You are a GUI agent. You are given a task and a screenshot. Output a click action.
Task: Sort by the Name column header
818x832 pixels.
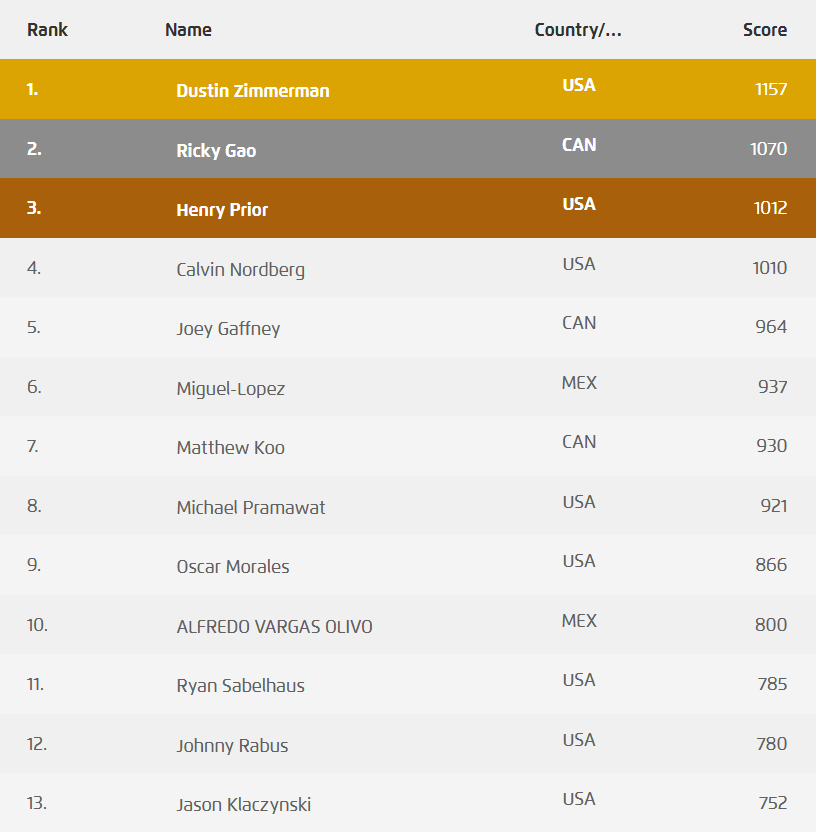[x=188, y=29]
